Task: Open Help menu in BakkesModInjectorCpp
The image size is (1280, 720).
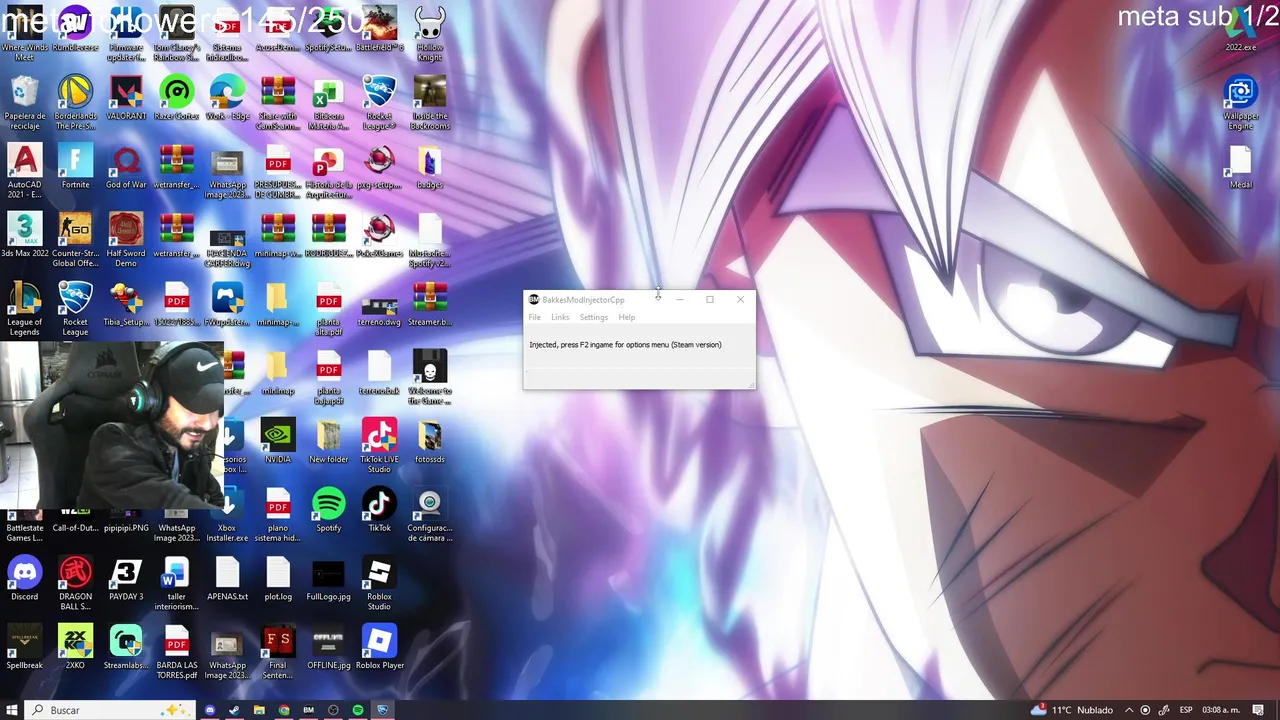Action: pos(626,317)
